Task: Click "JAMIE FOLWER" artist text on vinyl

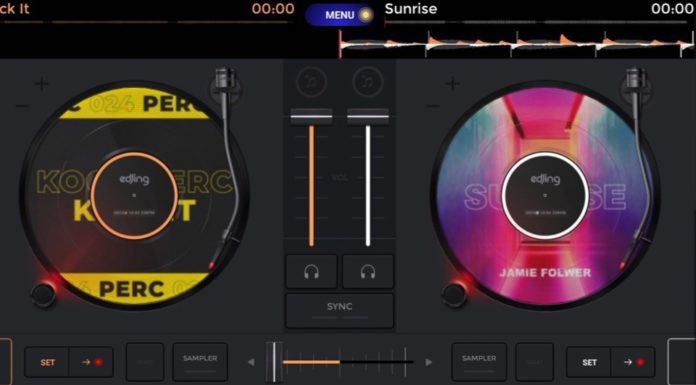Action: [x=546, y=273]
